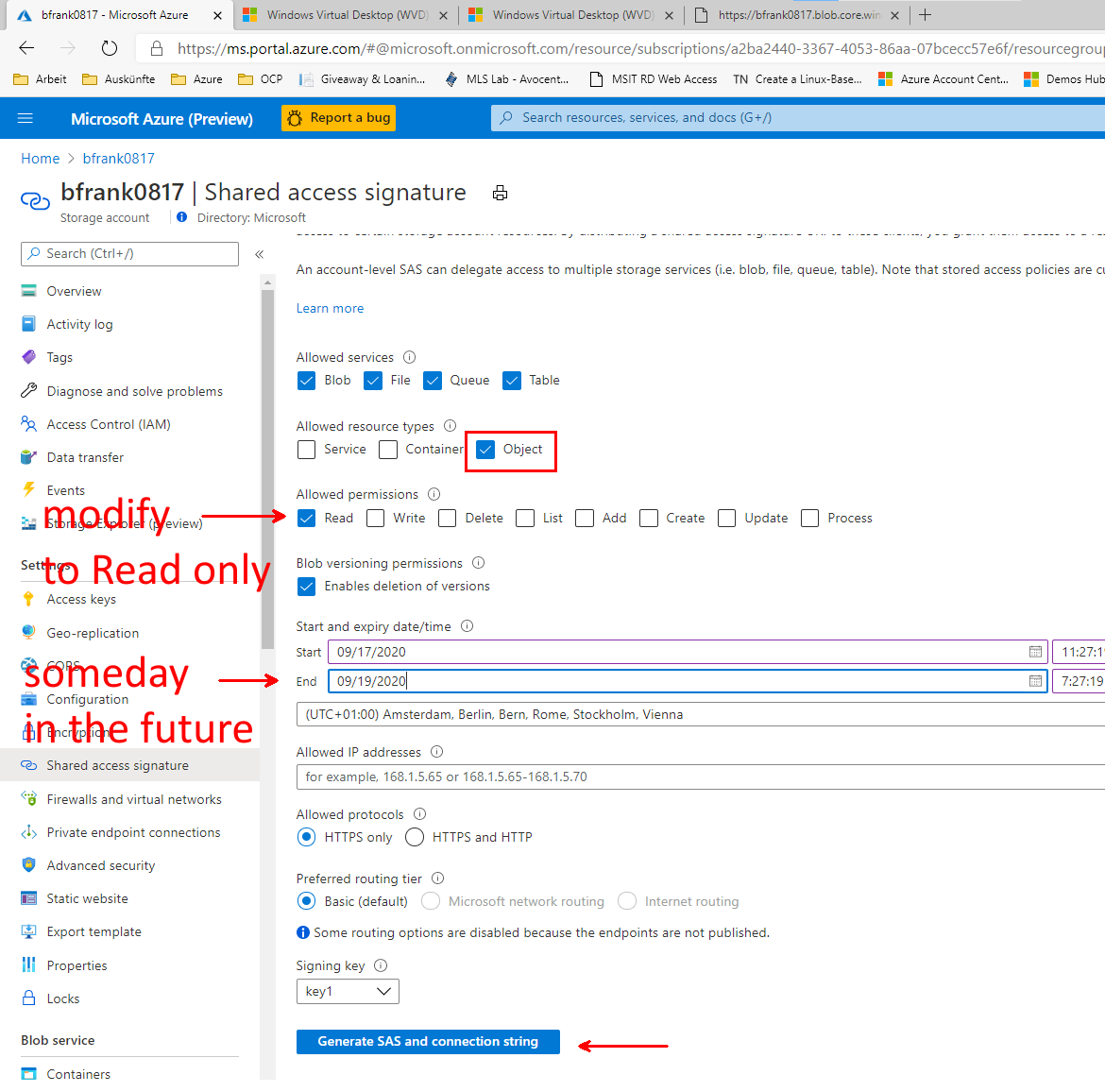Collapse the sidebar navigation with chevron

[259, 254]
